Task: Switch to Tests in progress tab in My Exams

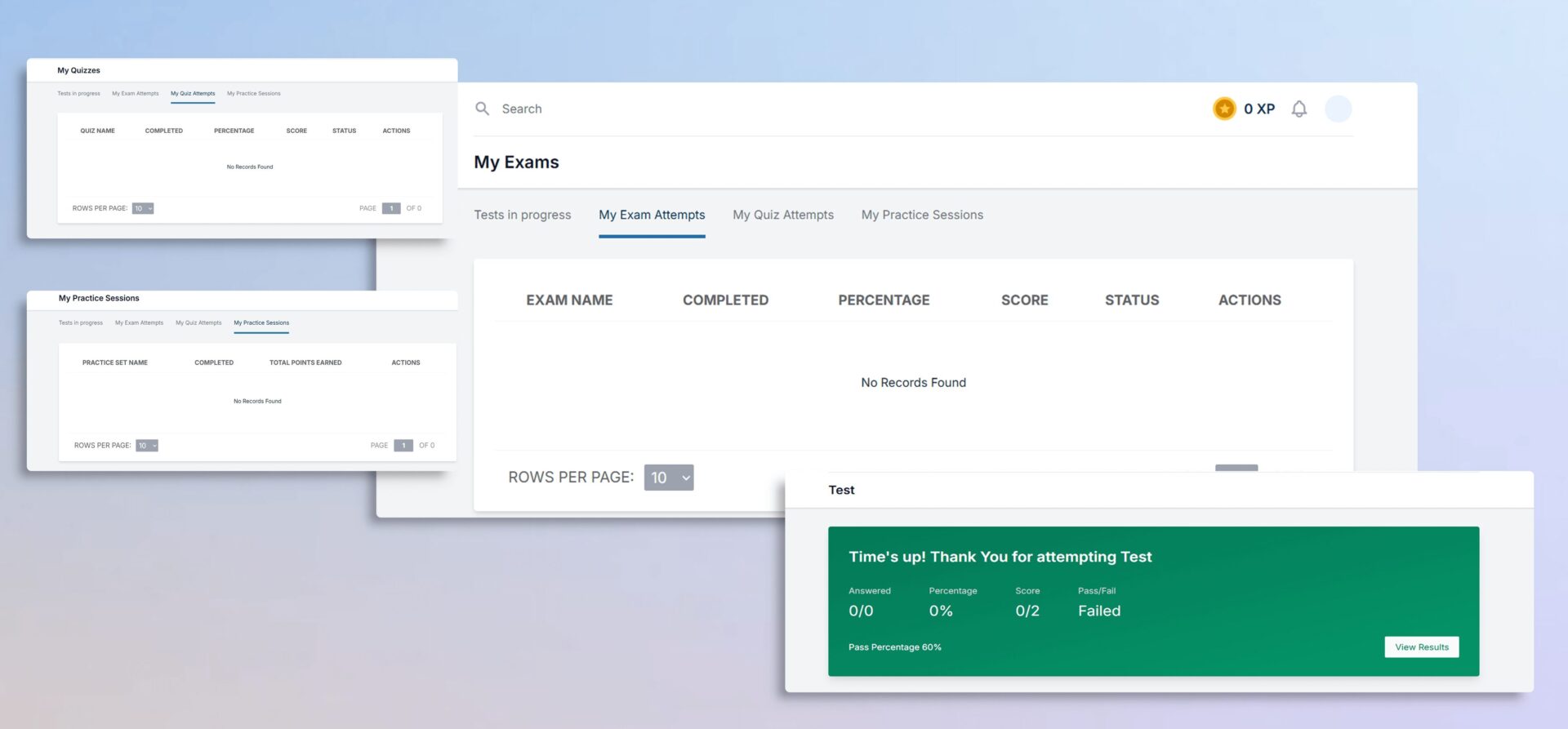Action: (523, 215)
